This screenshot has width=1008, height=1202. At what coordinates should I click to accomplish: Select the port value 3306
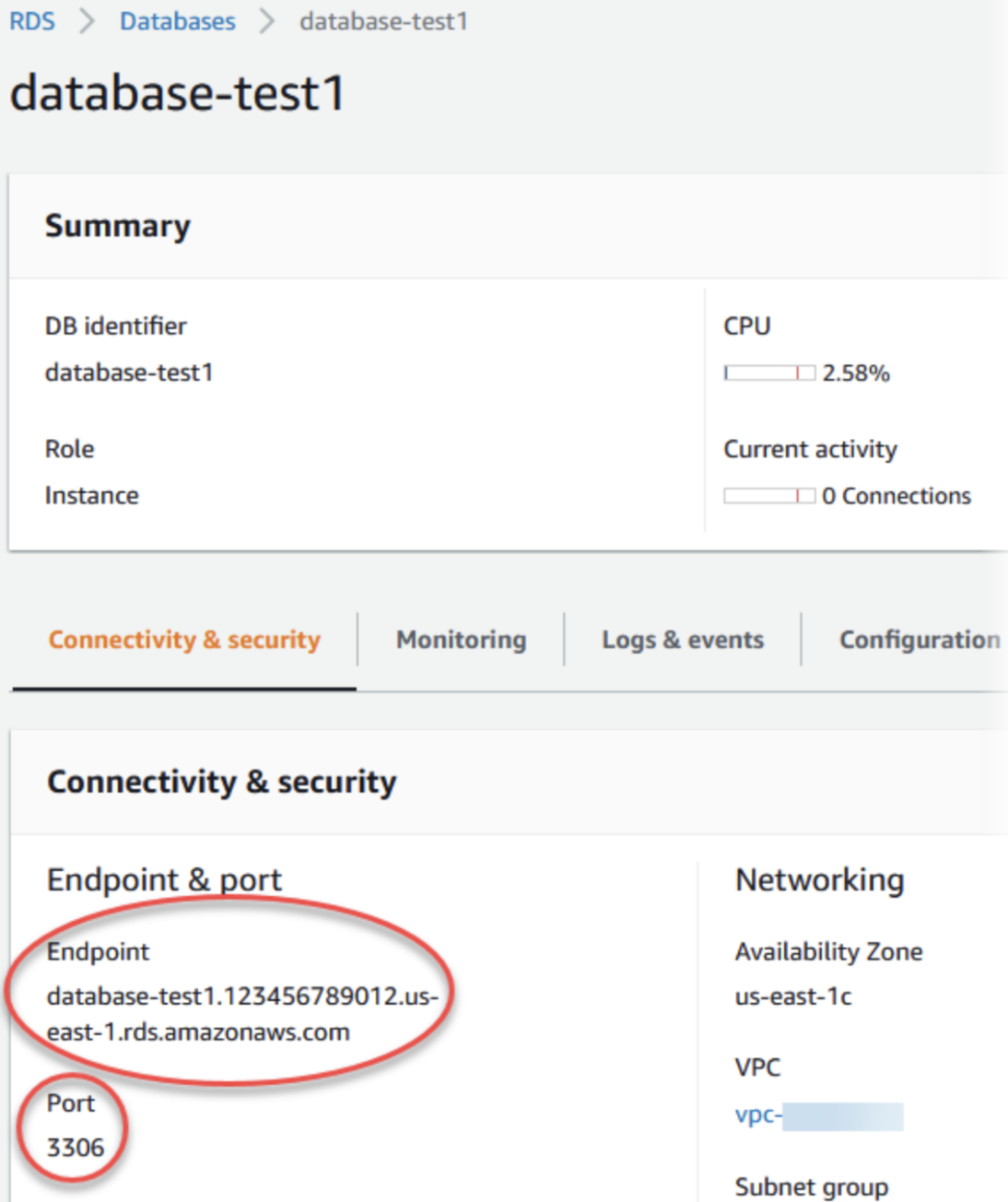click(x=76, y=1148)
